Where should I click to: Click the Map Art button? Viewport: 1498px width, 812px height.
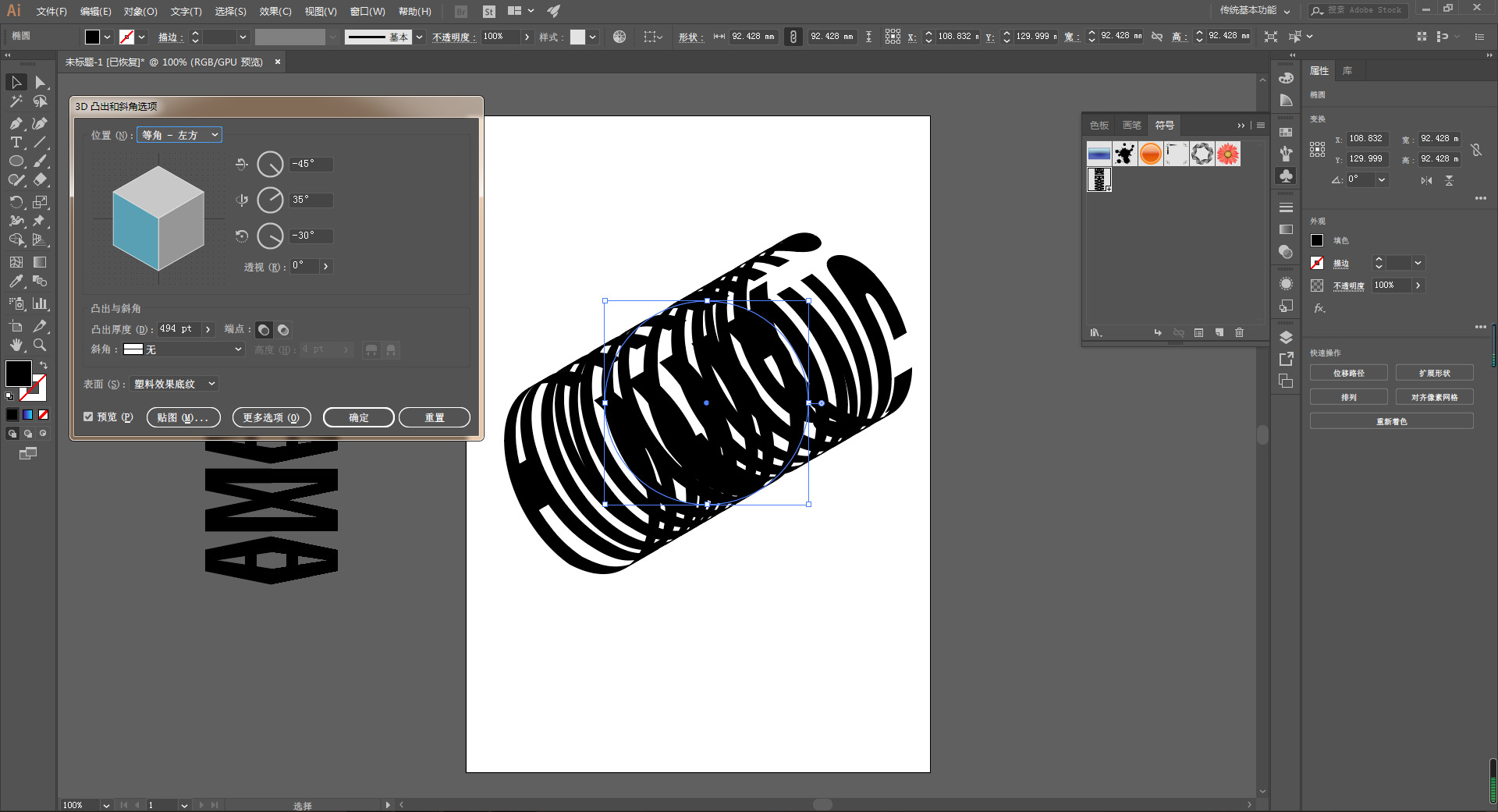click(x=183, y=418)
